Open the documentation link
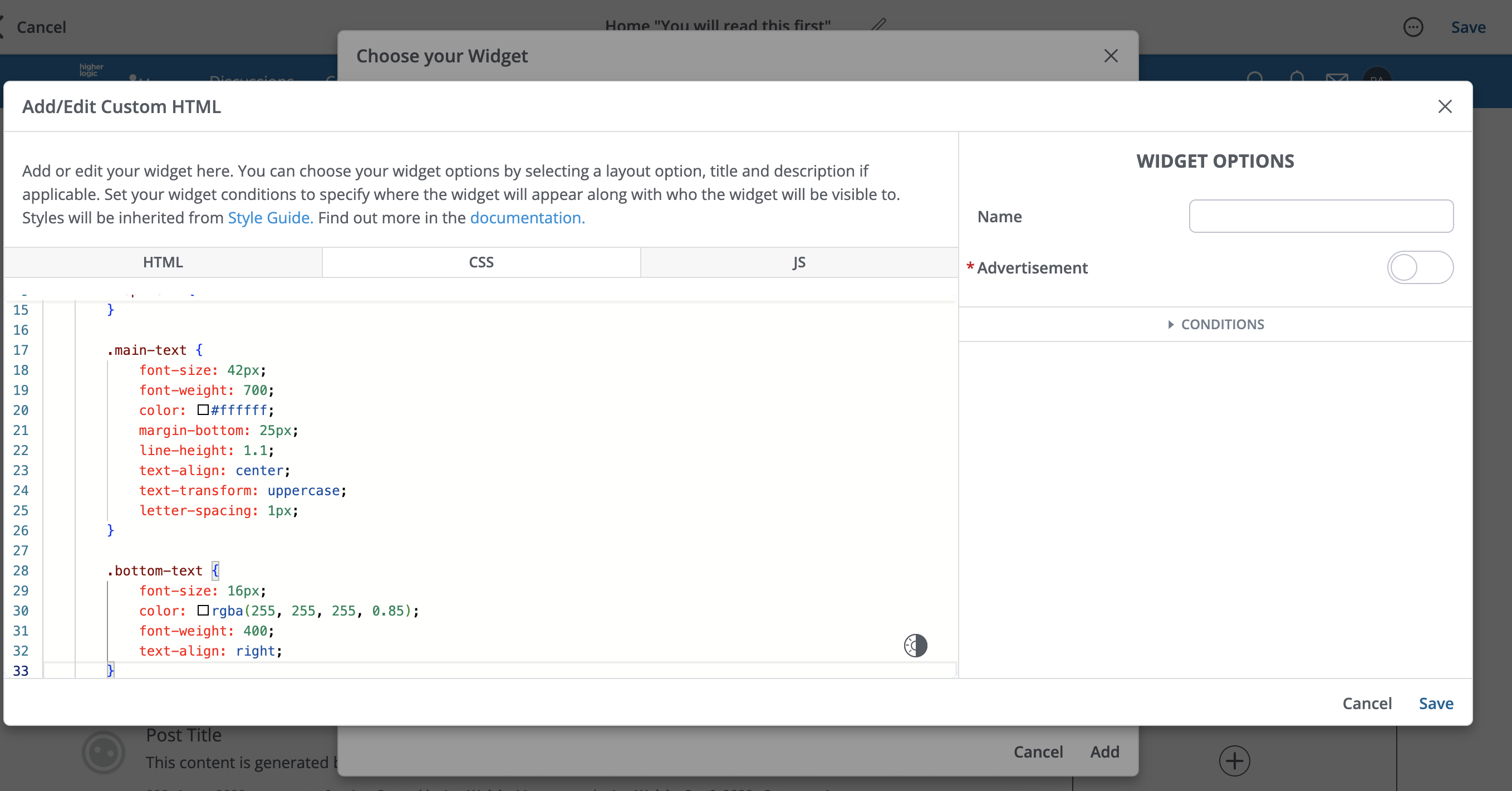This screenshot has height=791, width=1512. (x=527, y=218)
